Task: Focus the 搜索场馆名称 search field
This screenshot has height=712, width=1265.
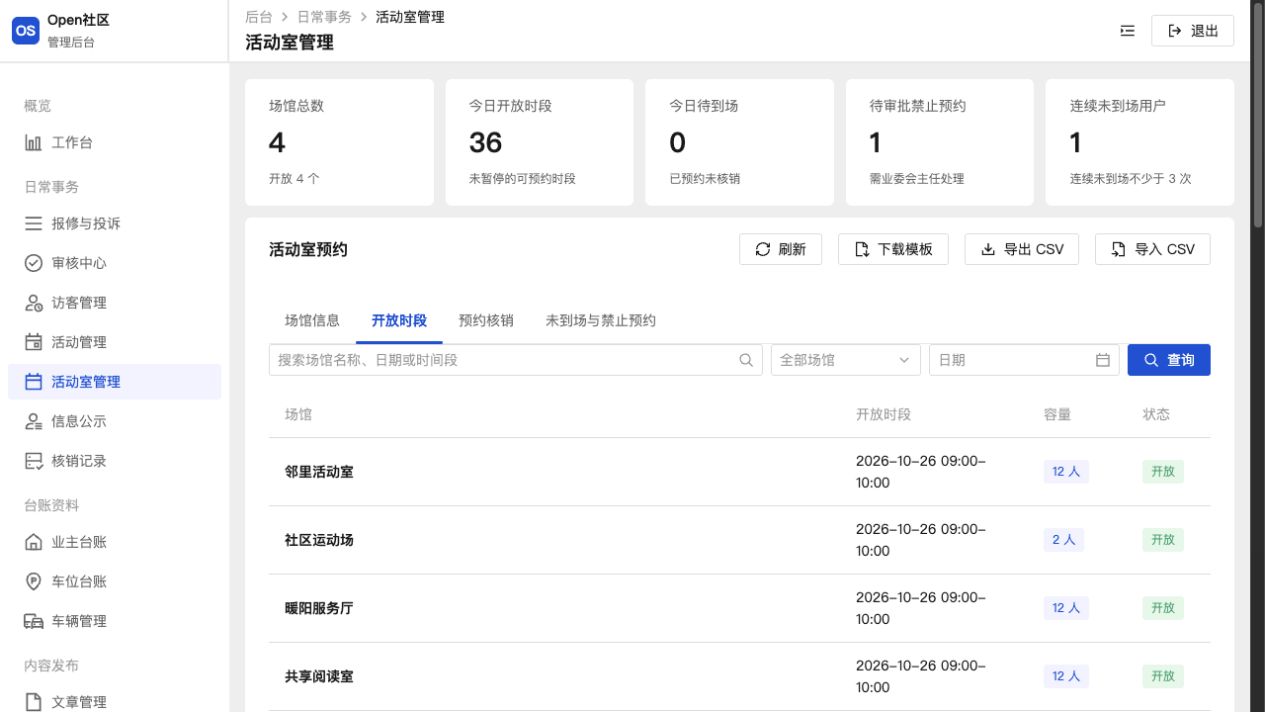Action: [x=516, y=360]
